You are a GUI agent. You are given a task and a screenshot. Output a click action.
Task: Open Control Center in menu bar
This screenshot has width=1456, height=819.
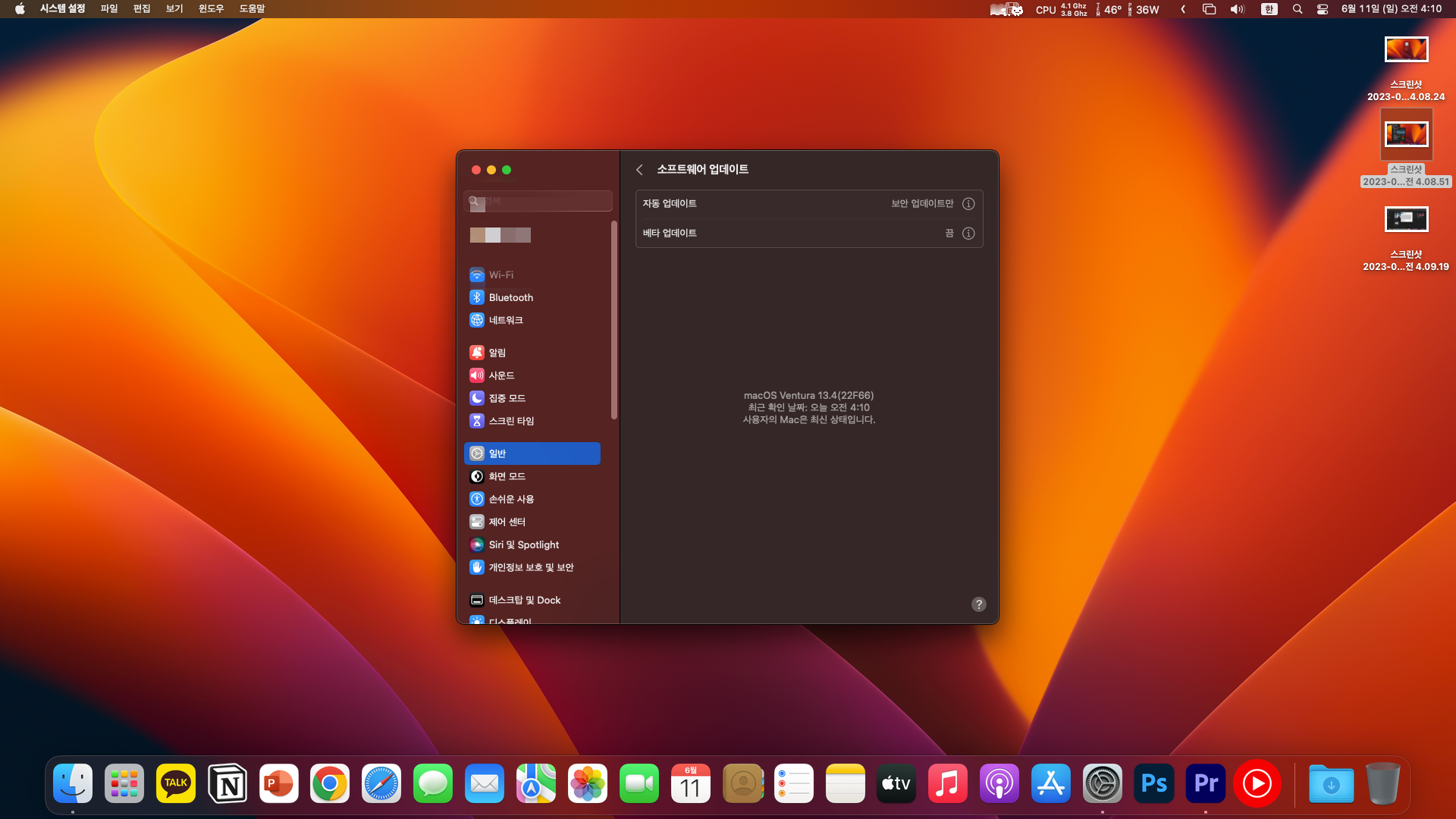coord(1323,9)
